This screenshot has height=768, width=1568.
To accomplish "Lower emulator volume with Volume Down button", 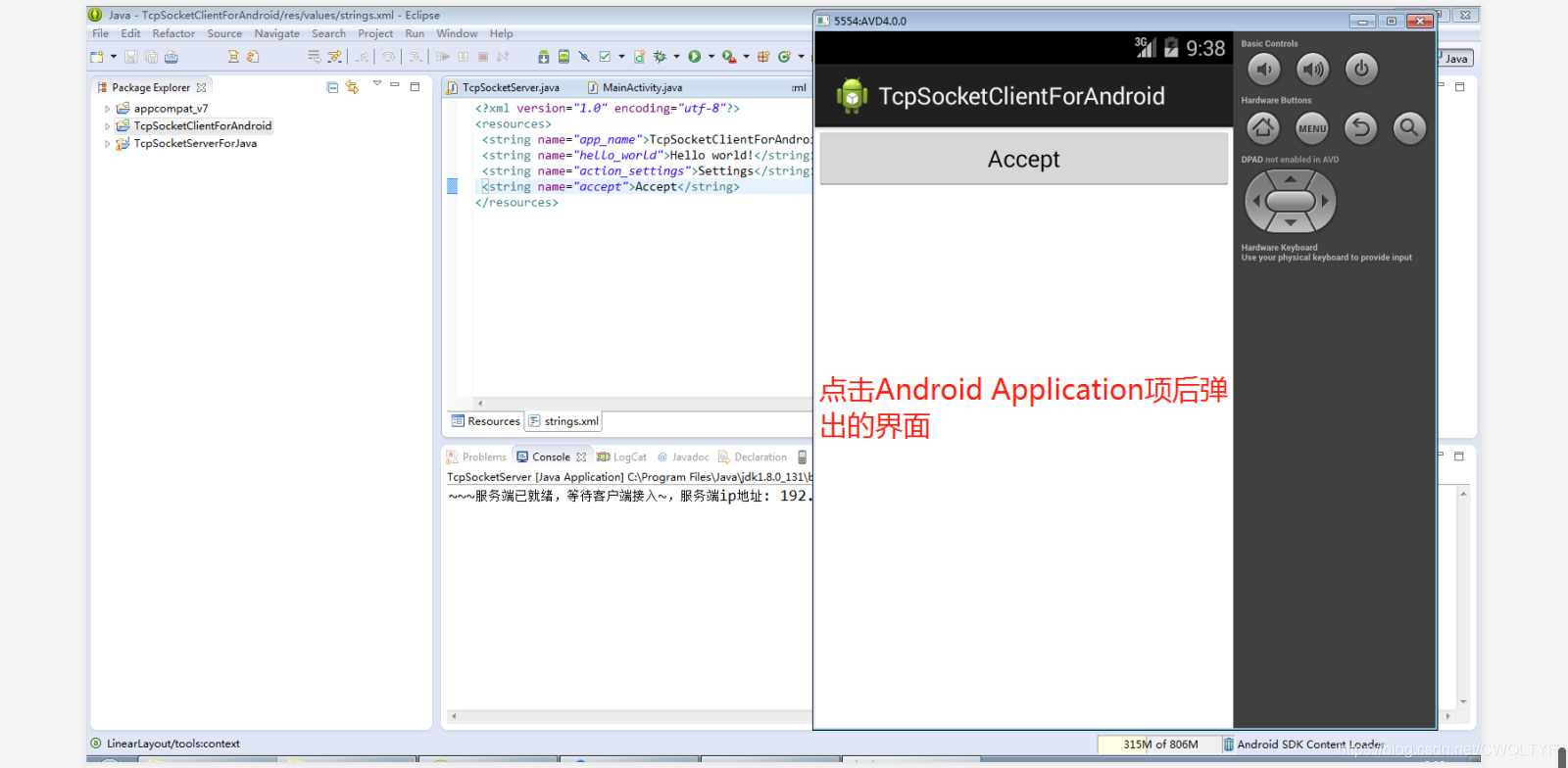I will [x=1264, y=69].
